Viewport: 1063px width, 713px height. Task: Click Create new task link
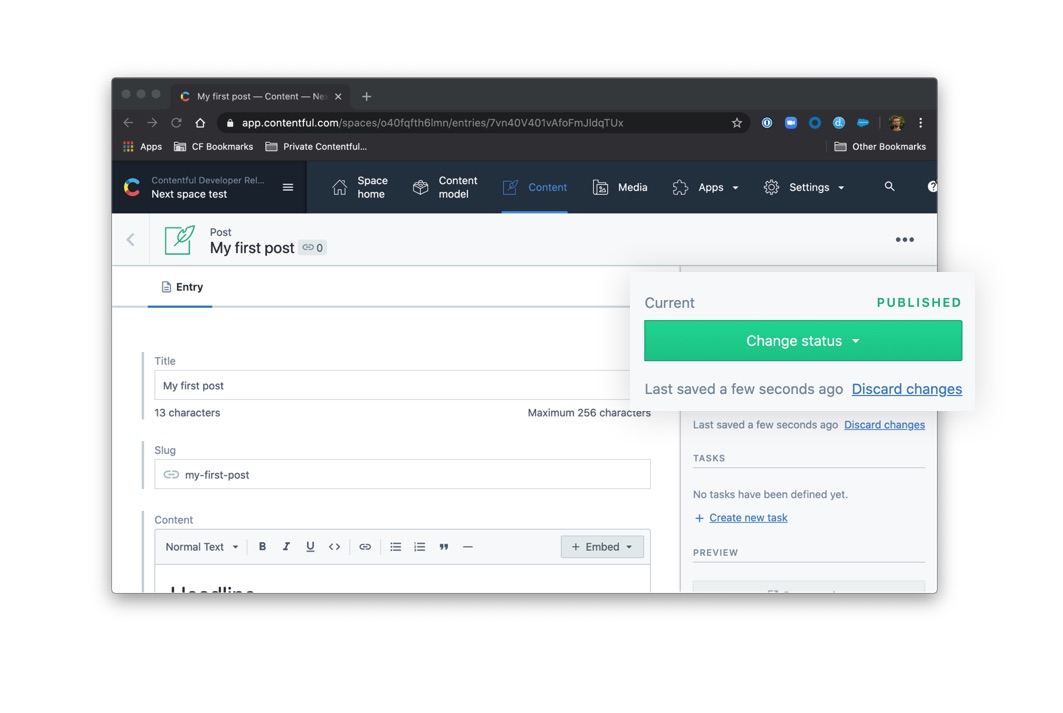[748, 517]
